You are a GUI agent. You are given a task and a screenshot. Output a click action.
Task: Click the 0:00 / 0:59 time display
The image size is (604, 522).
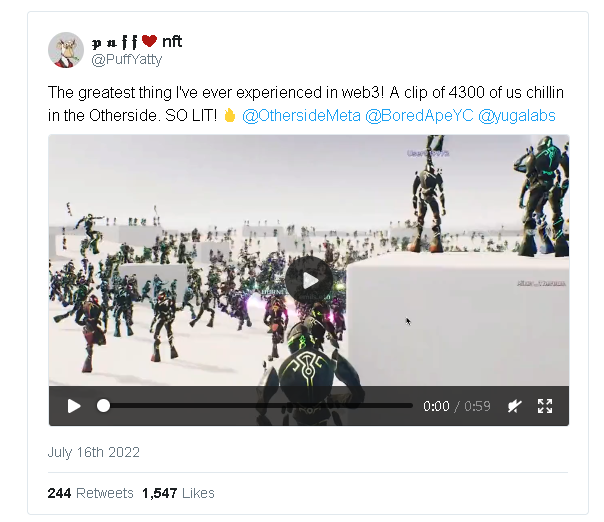click(x=457, y=406)
